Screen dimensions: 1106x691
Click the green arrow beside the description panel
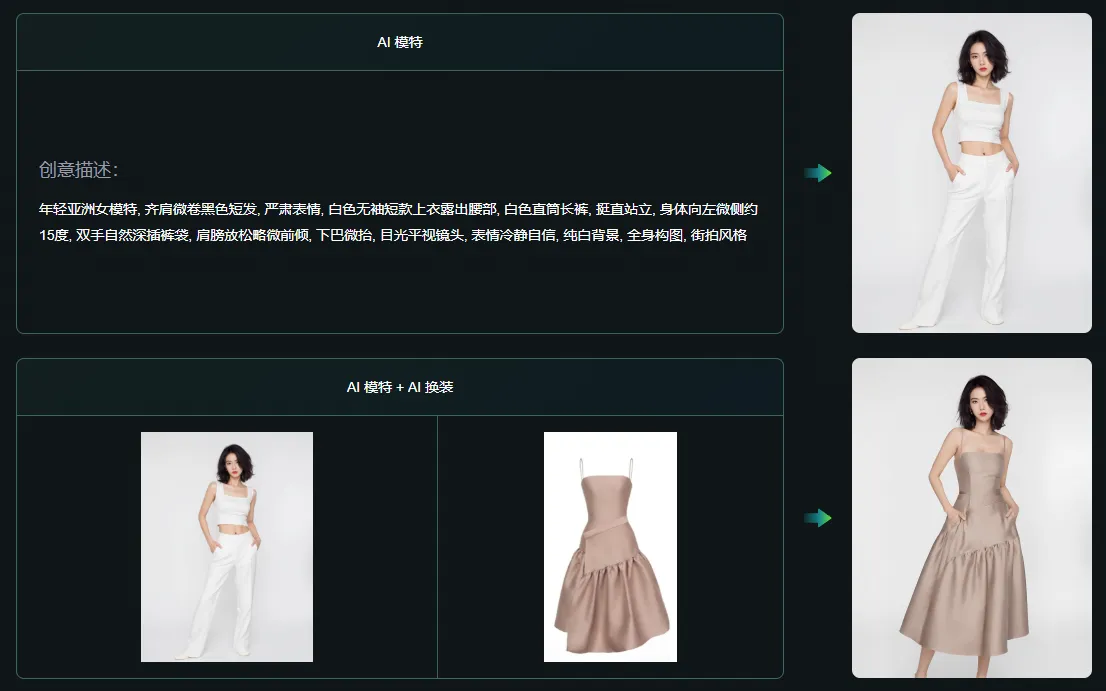[818, 173]
